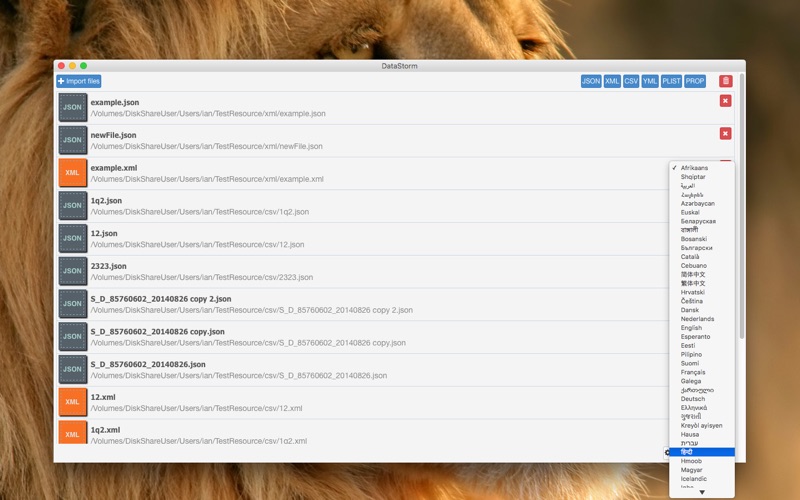Choose Afrikaans in language menu
The height and width of the screenshot is (500, 800).
click(702, 168)
